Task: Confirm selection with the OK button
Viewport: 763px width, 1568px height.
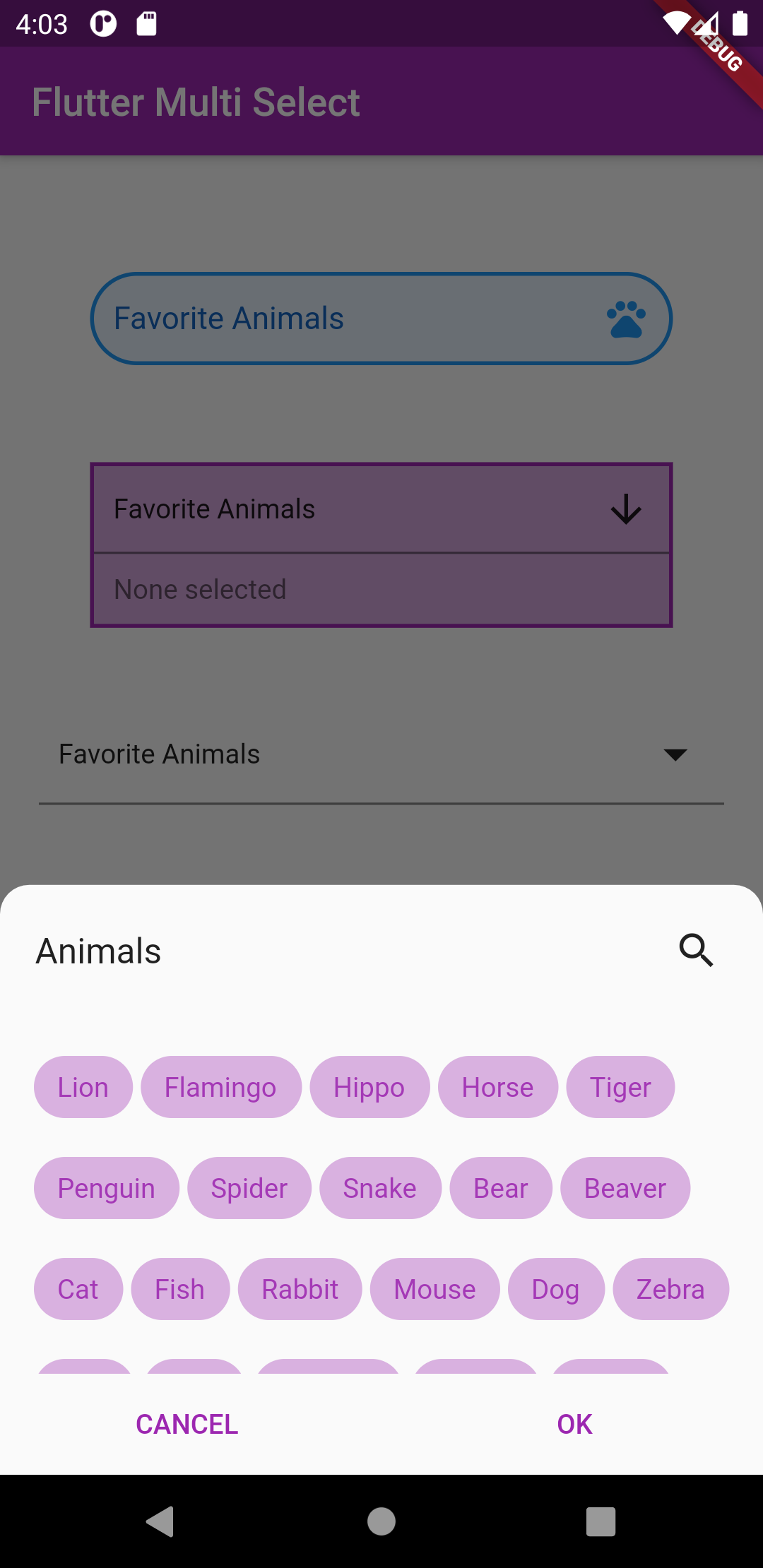Action: [x=574, y=1424]
